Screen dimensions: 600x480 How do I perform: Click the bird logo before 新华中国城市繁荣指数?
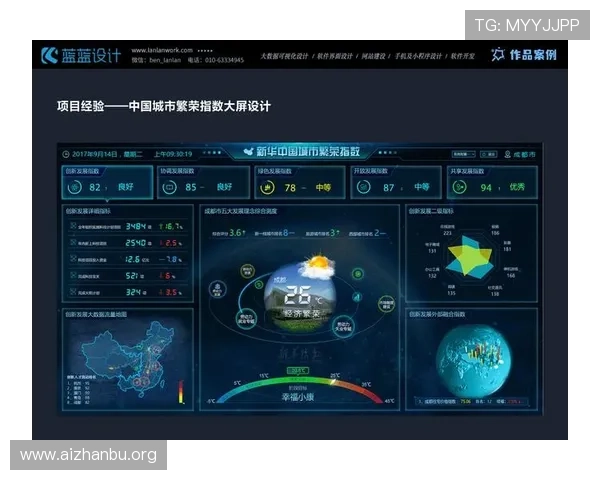coord(249,152)
